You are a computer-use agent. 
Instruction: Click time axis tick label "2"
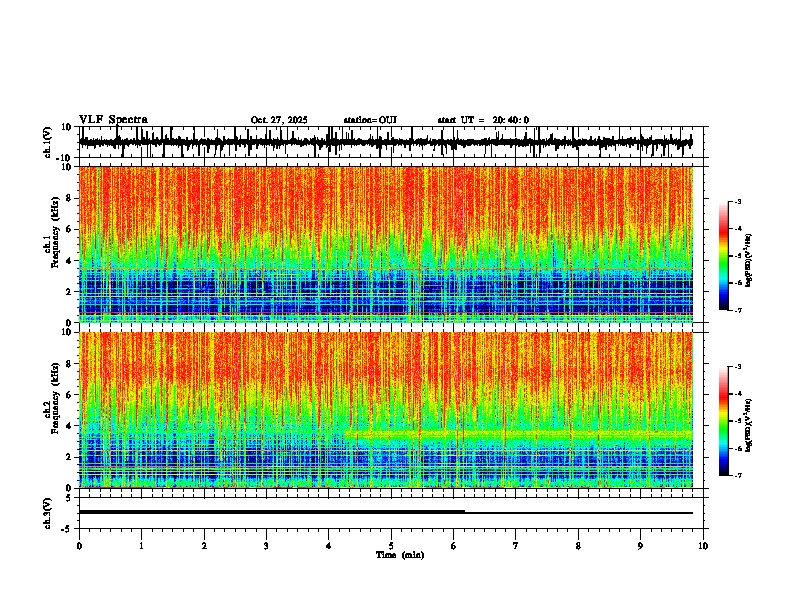[x=204, y=546]
